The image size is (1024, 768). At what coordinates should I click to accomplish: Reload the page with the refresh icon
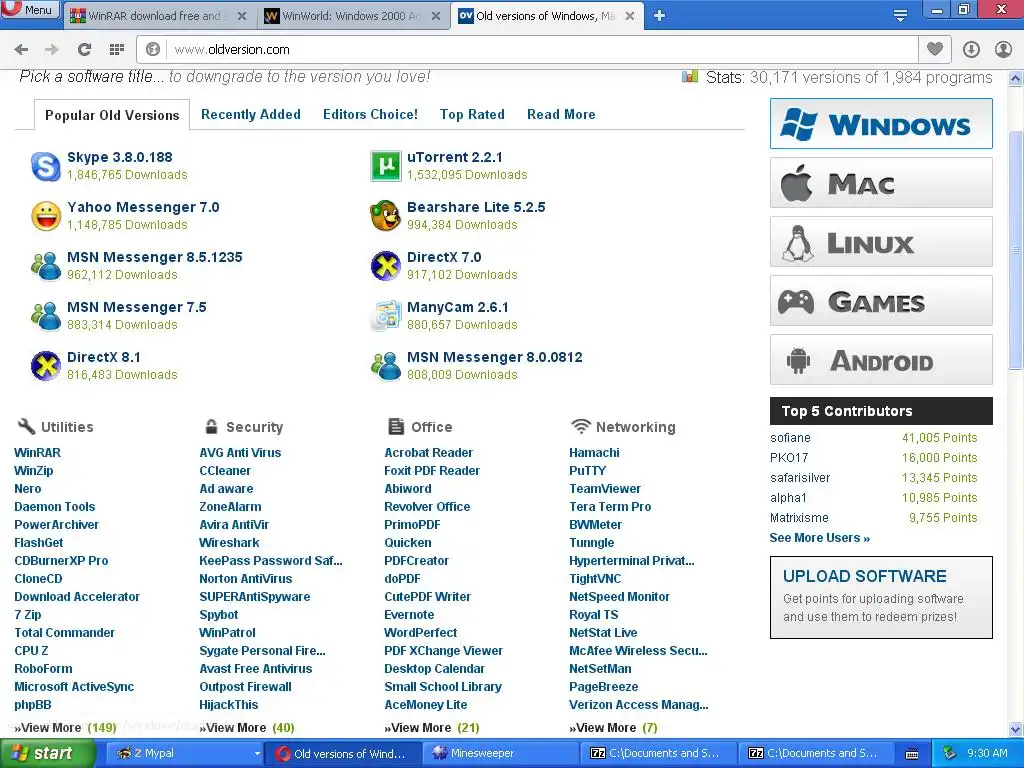pos(84,49)
